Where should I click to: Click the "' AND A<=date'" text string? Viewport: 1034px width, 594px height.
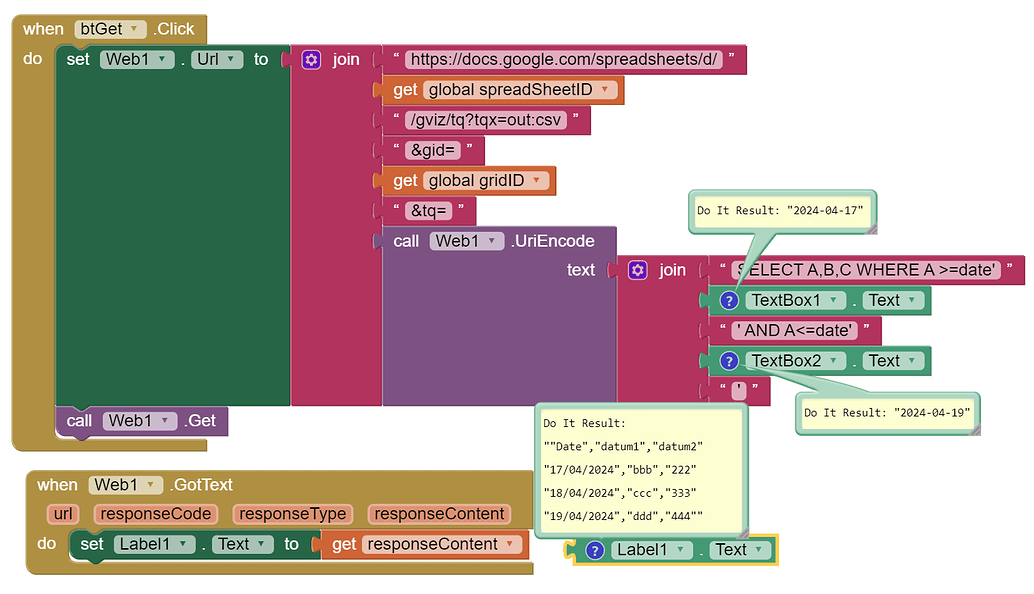coord(797,331)
